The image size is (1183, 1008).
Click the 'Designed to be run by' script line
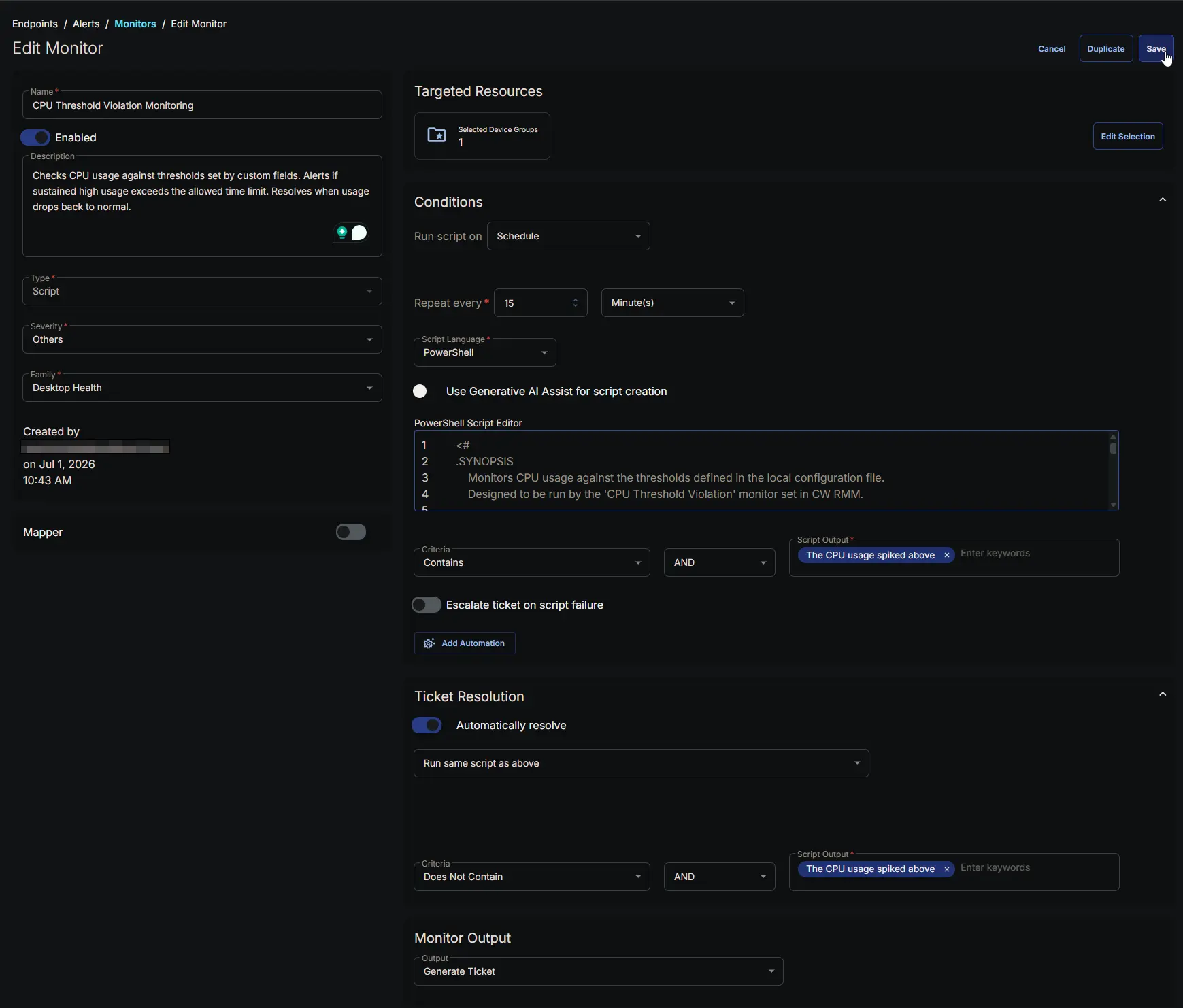click(665, 494)
